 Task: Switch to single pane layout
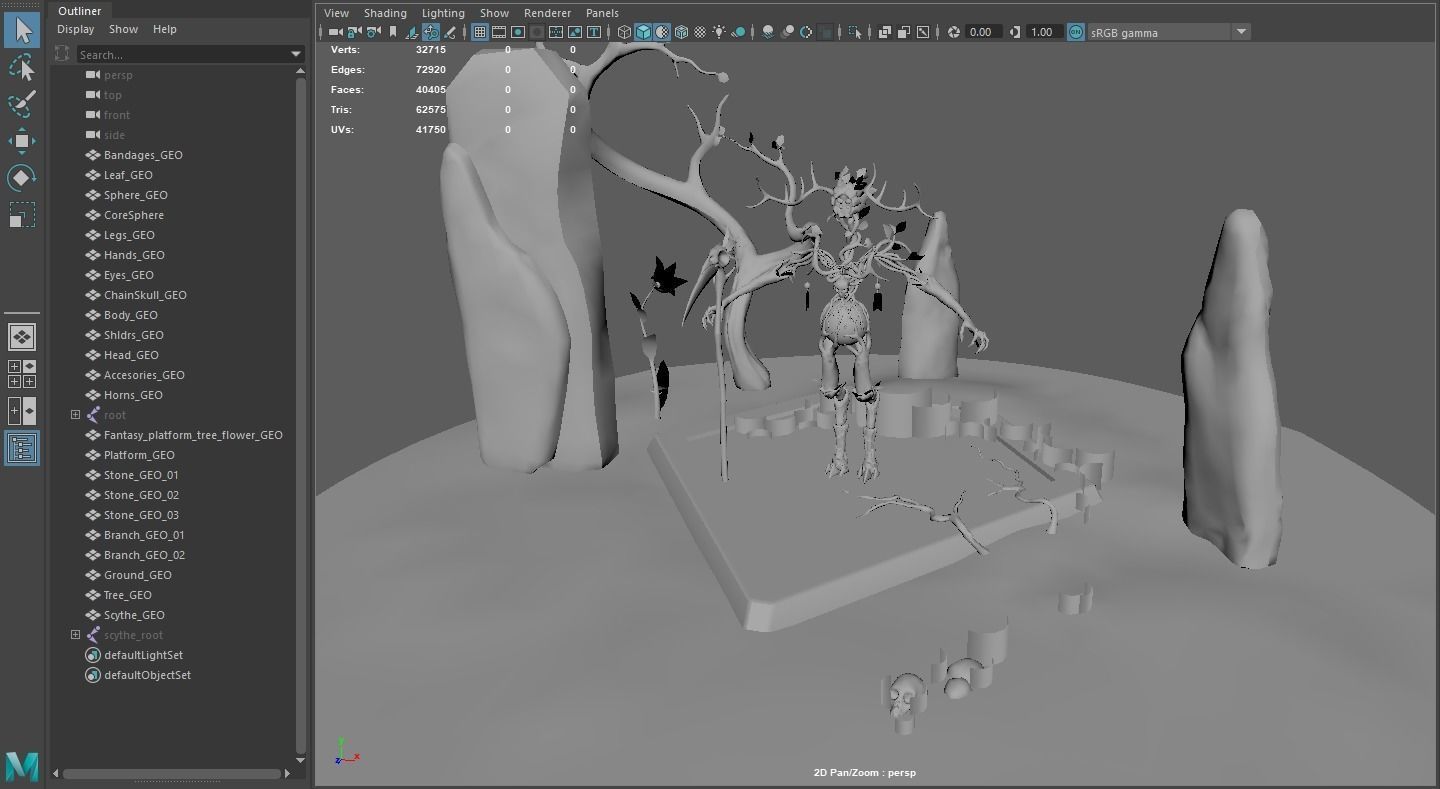coord(22,337)
